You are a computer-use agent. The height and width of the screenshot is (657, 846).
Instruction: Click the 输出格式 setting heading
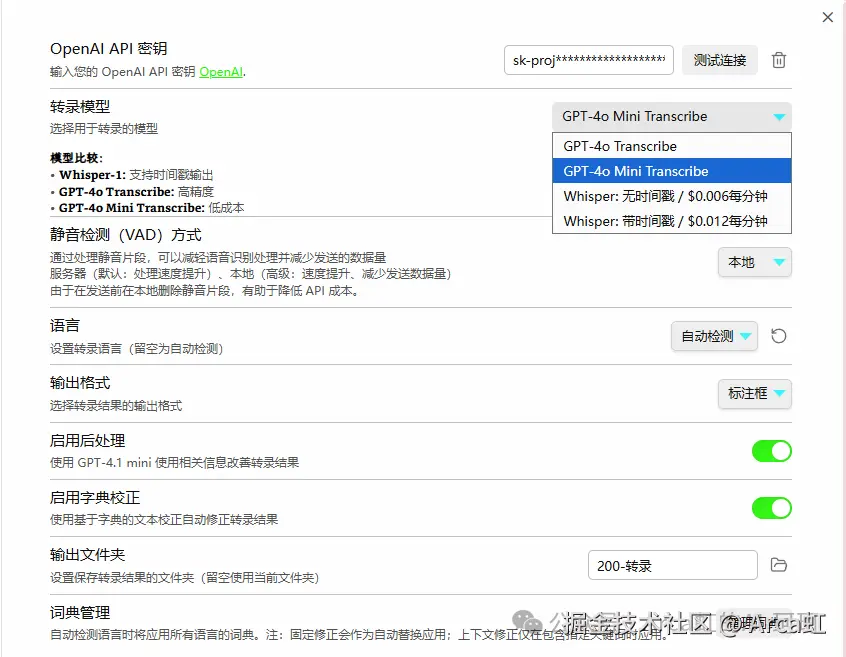[x=80, y=383]
